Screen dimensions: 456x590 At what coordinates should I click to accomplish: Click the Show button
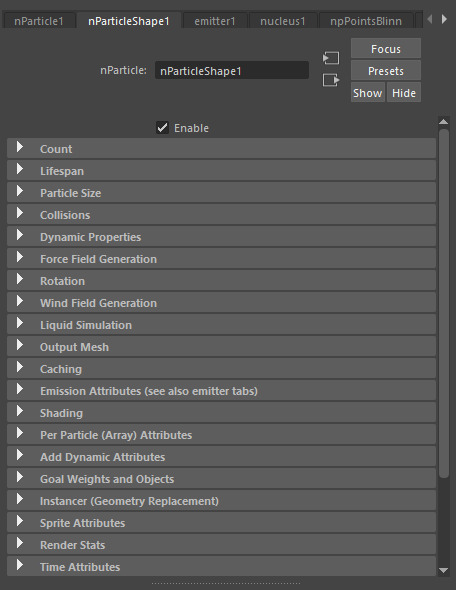click(x=368, y=93)
